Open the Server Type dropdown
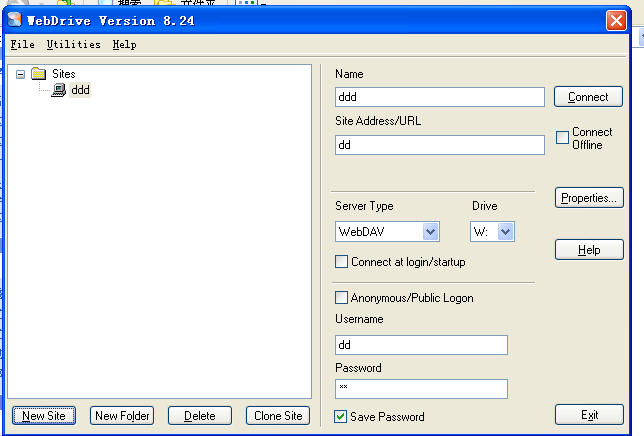Screen dimensions: 644x436 click(x=430, y=232)
